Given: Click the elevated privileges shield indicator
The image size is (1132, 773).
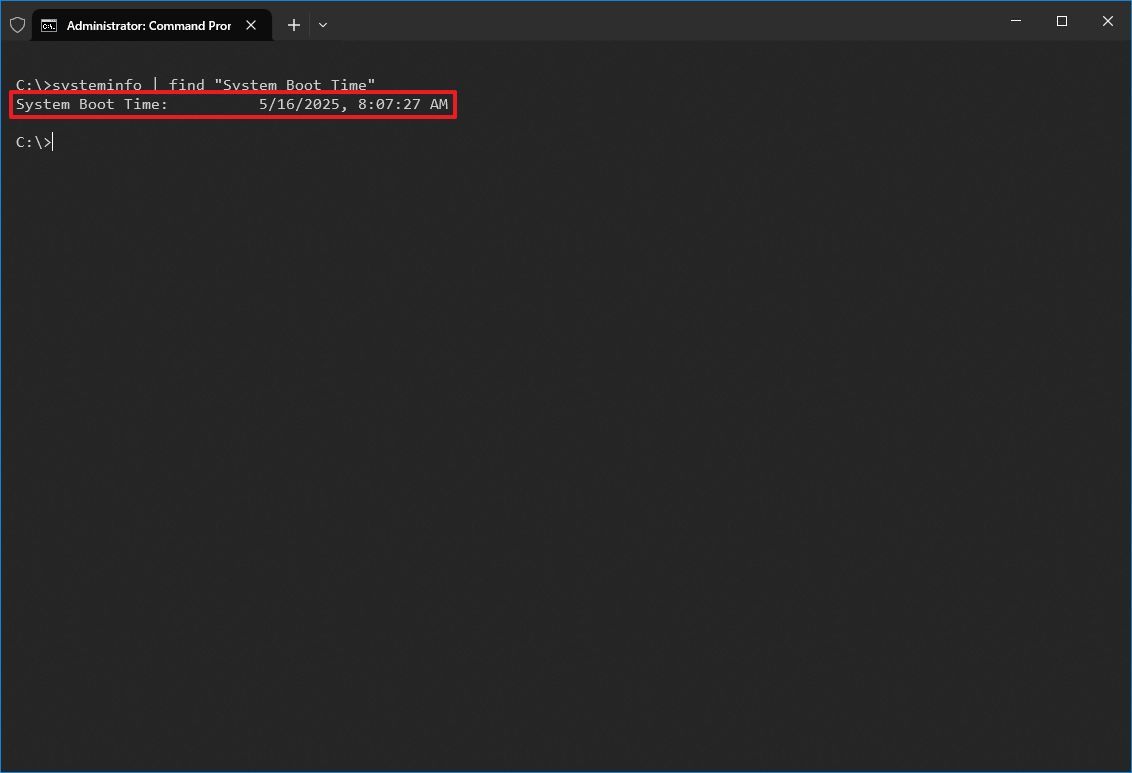Looking at the screenshot, I should (17, 24).
